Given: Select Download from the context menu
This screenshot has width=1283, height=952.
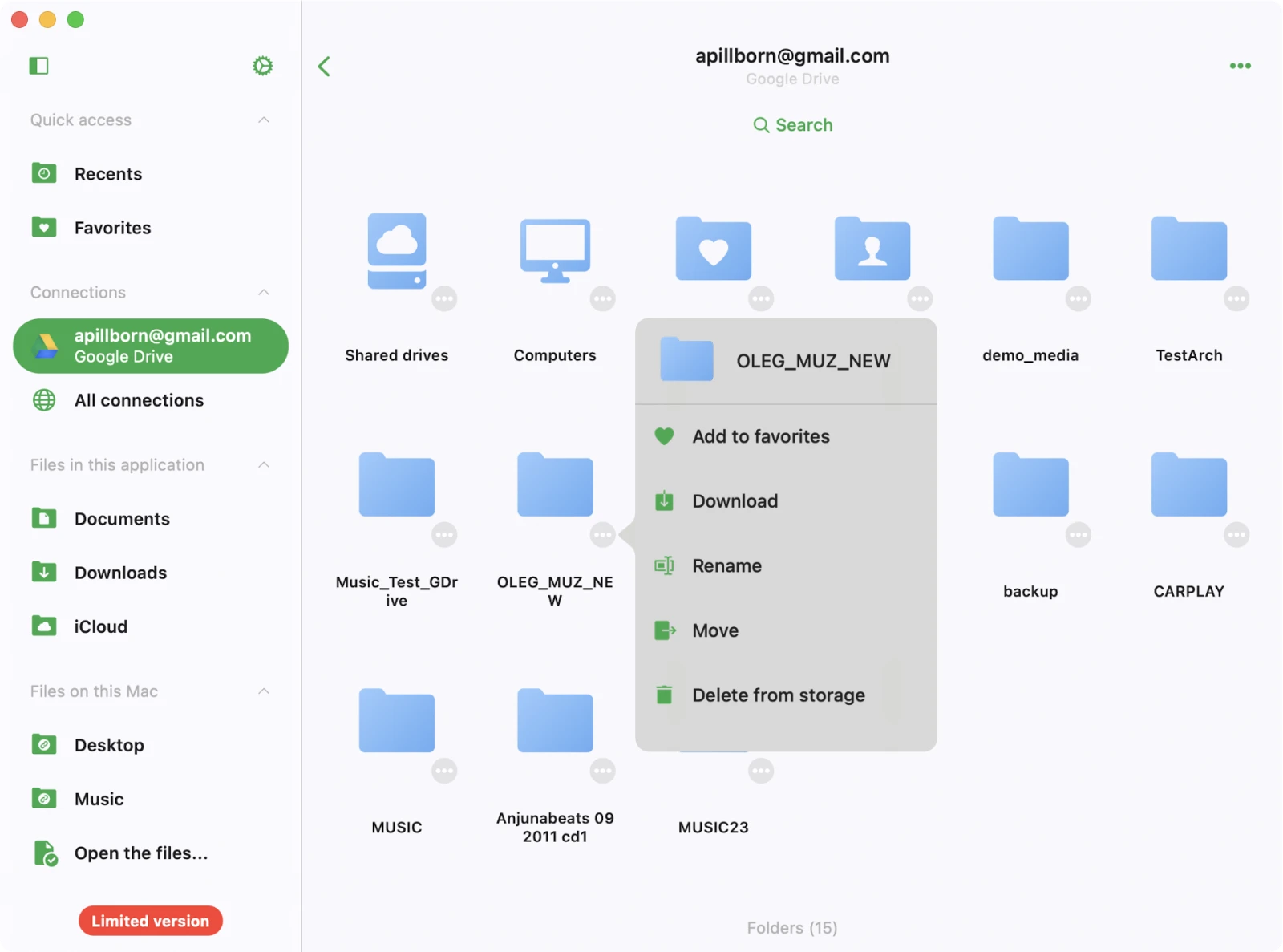Looking at the screenshot, I should pos(735,501).
